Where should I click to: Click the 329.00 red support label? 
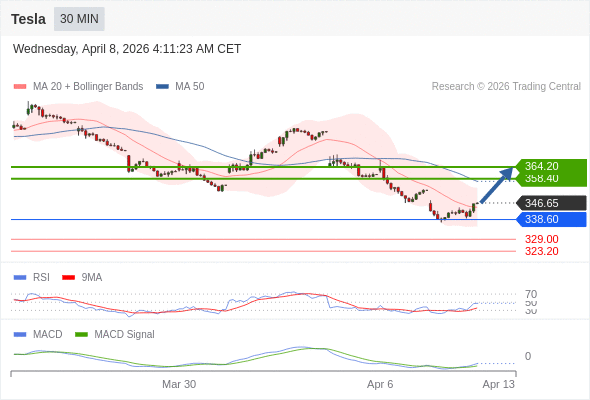tap(542, 239)
